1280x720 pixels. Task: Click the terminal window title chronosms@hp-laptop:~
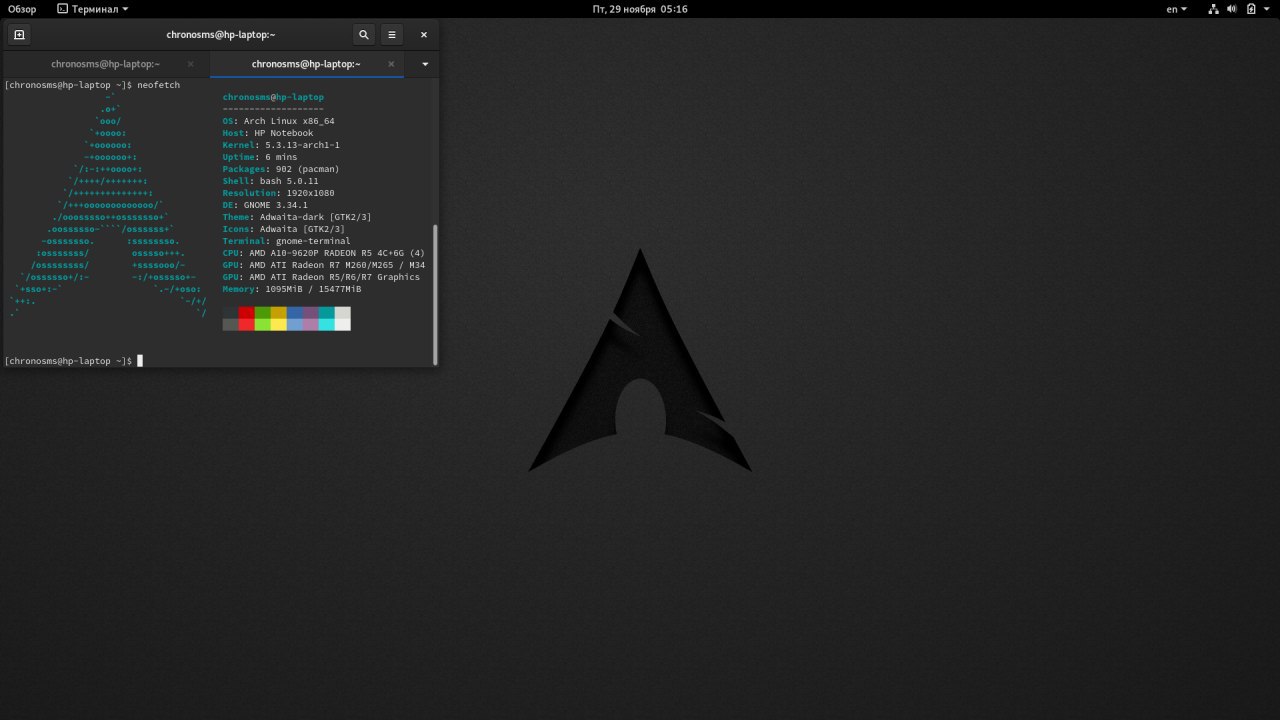(221, 34)
